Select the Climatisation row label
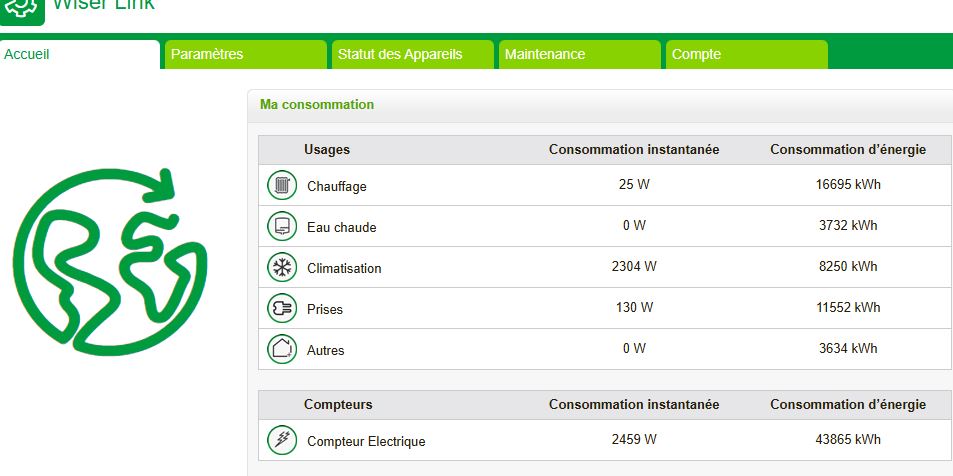Screen dimensions: 953x476 click(x=344, y=269)
